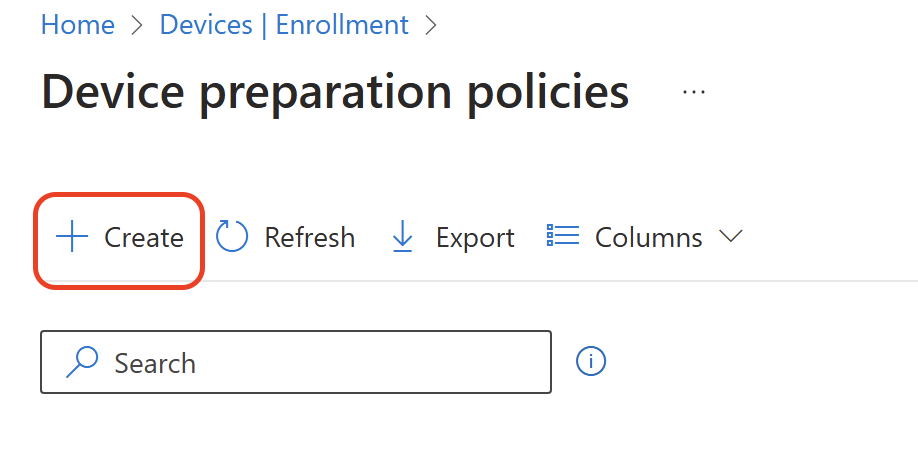This screenshot has height=454, width=918.
Task: Select the Refresh command label
Action: (x=310, y=238)
